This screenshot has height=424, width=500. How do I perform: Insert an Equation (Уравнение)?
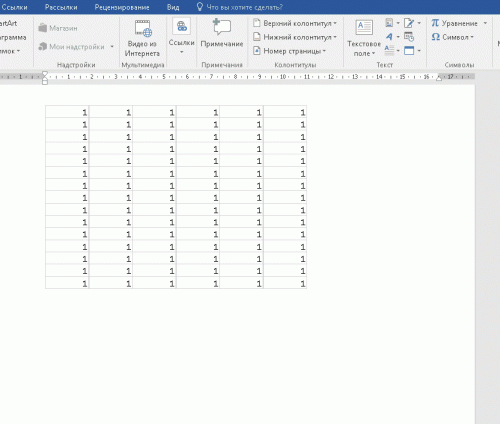click(455, 23)
